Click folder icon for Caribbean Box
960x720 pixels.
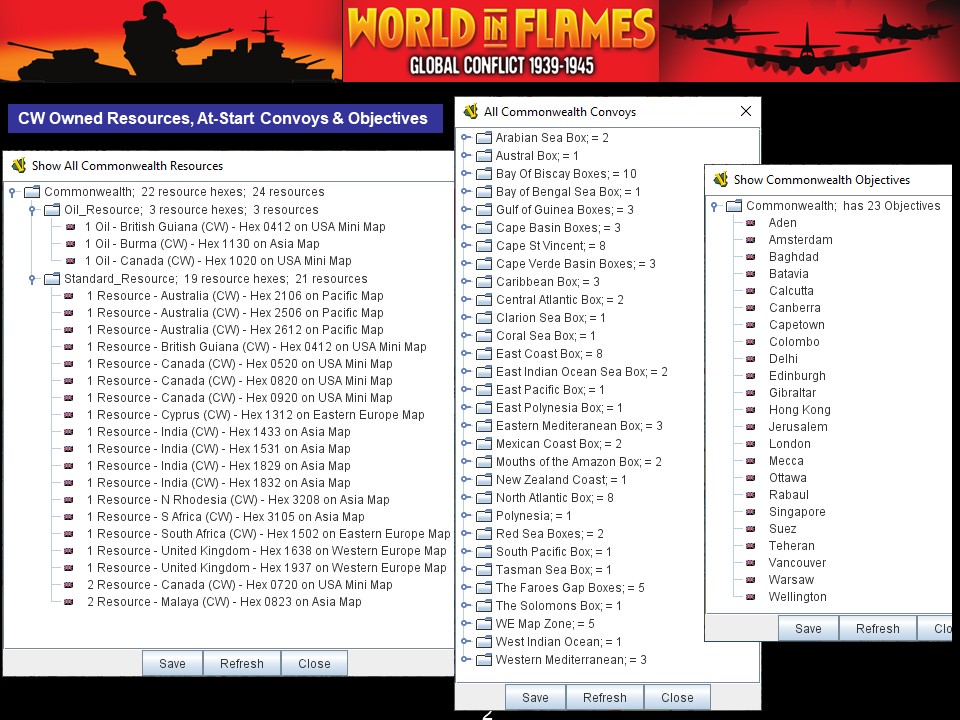pos(484,282)
